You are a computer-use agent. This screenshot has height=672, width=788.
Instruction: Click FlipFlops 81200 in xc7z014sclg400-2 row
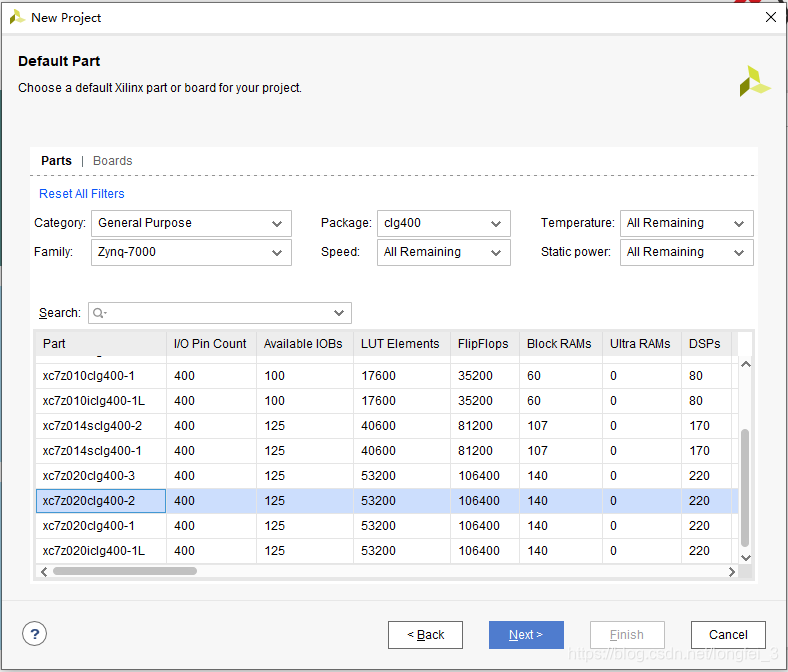(475, 426)
